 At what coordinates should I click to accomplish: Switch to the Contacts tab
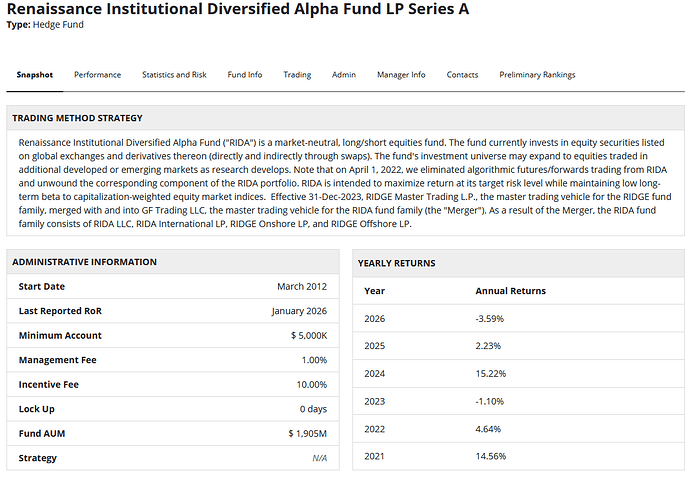coord(462,75)
